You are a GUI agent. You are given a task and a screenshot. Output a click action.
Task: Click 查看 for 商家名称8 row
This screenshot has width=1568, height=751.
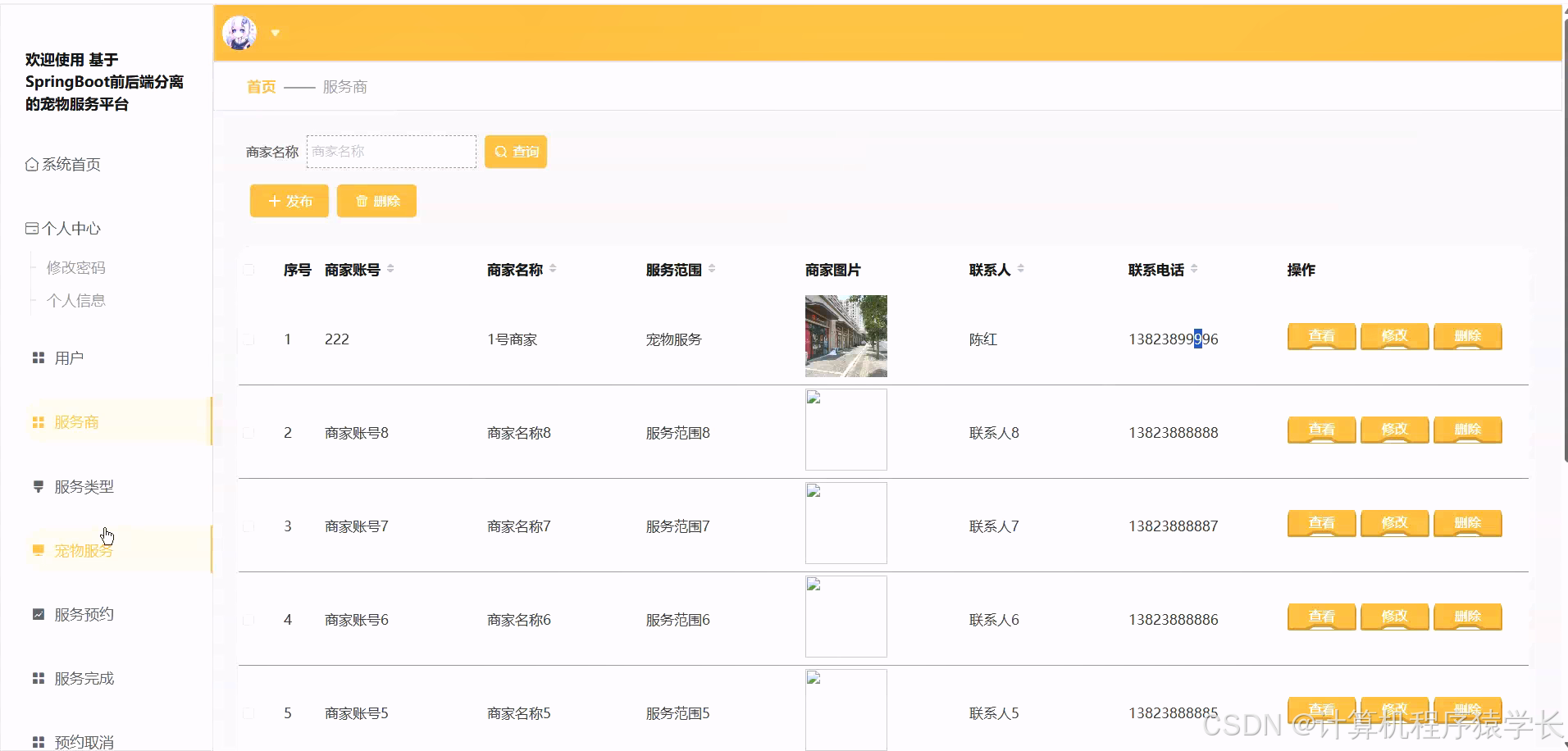pyautogui.click(x=1321, y=430)
